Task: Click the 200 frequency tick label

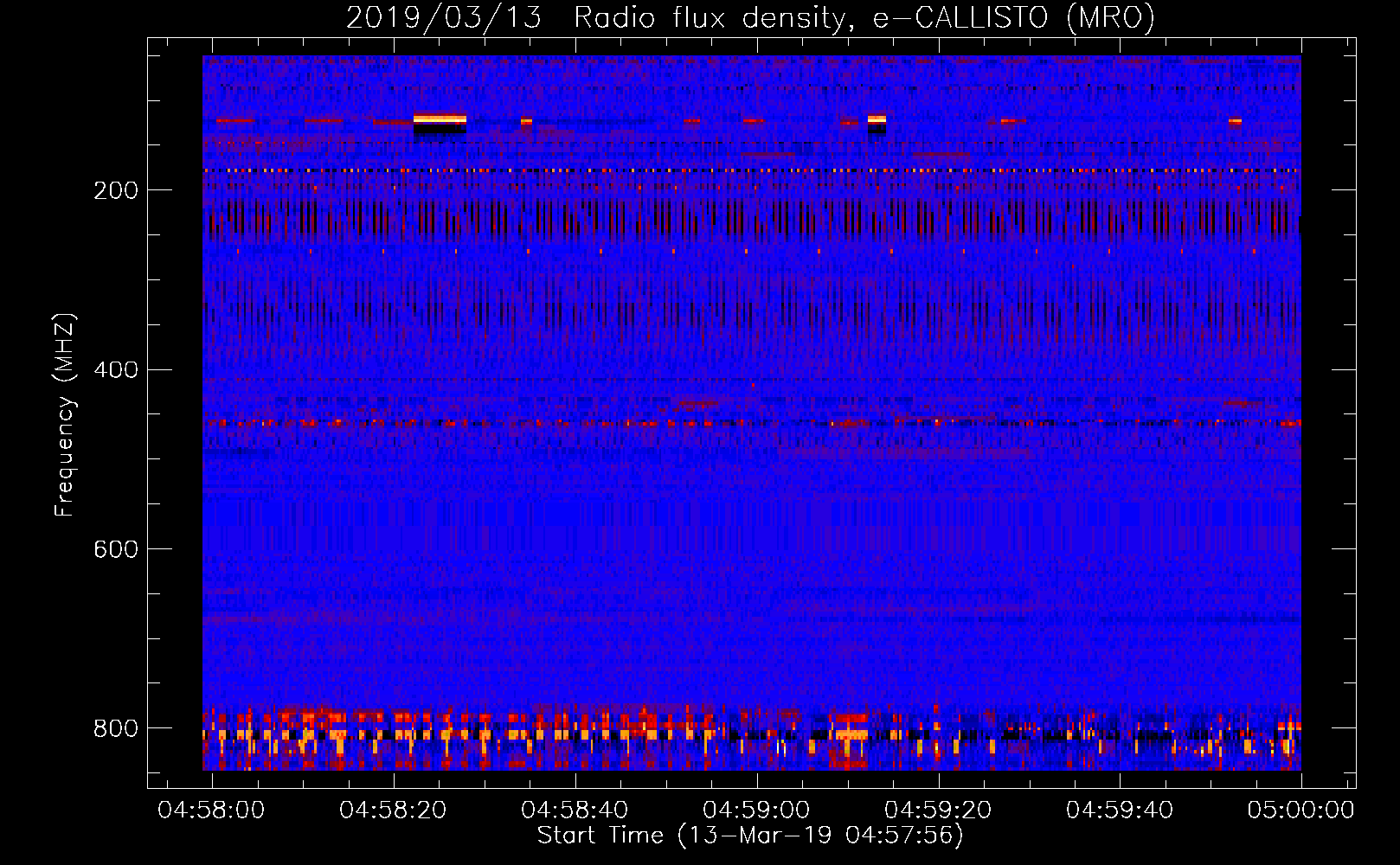Action: [115, 190]
